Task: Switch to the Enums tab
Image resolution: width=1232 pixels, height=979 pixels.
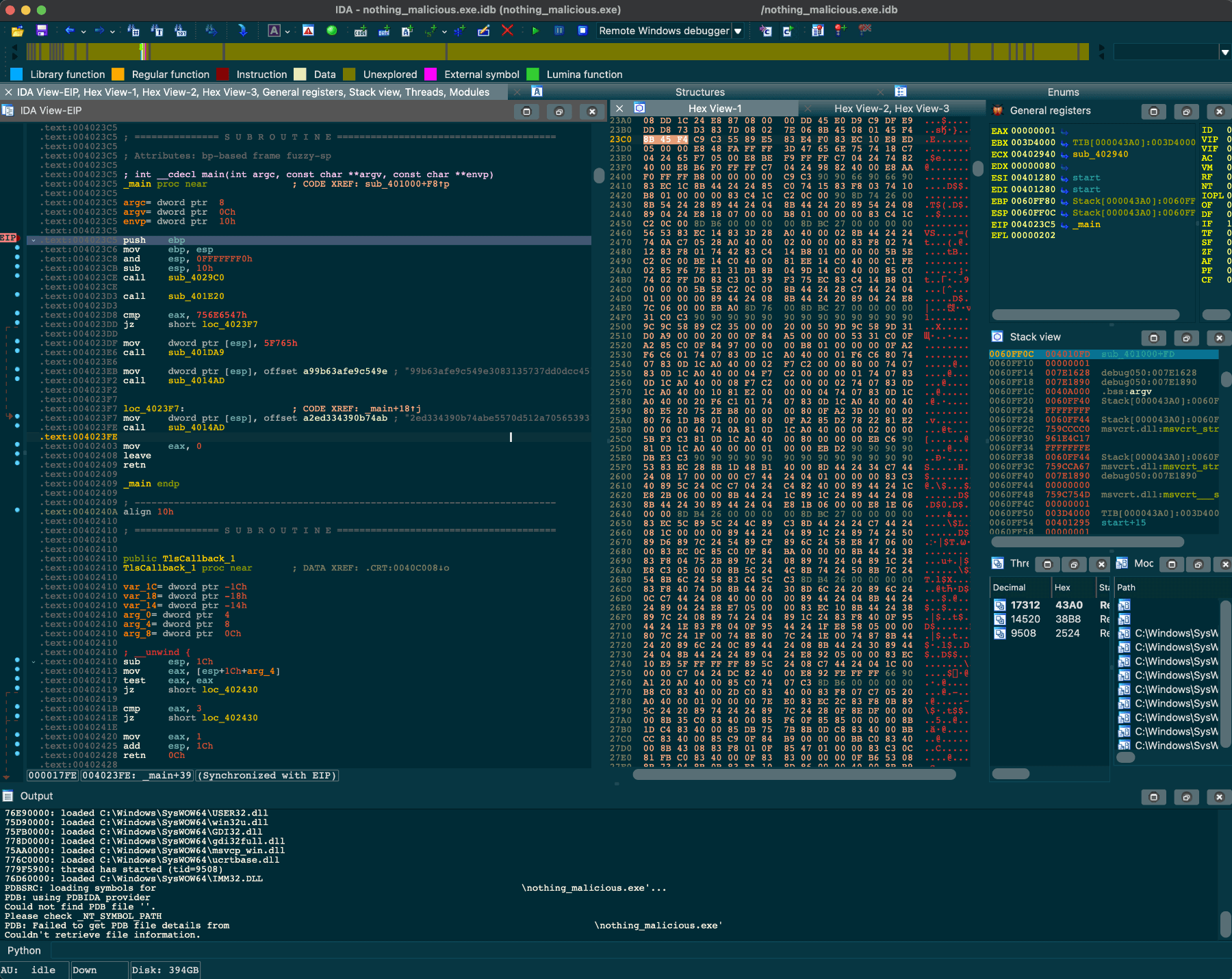Action: [x=1063, y=92]
